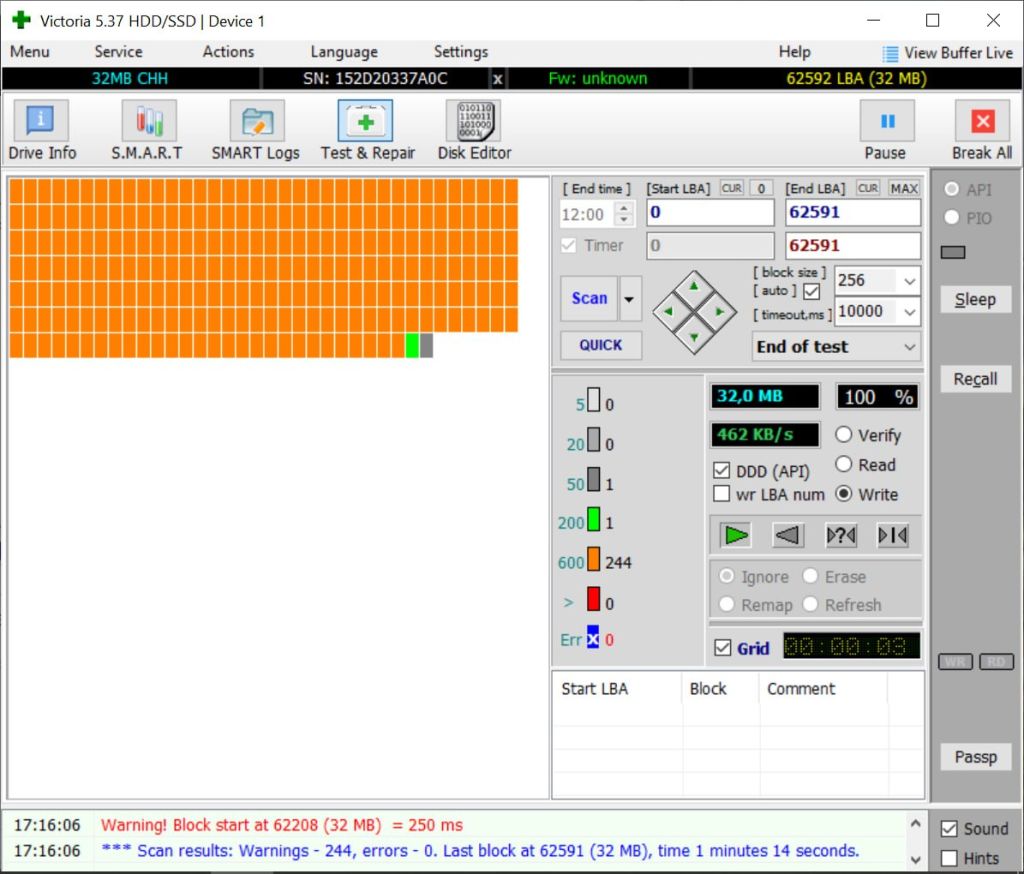This screenshot has width=1024, height=874.
Task: Click the QUICK scan button
Action: click(x=601, y=345)
